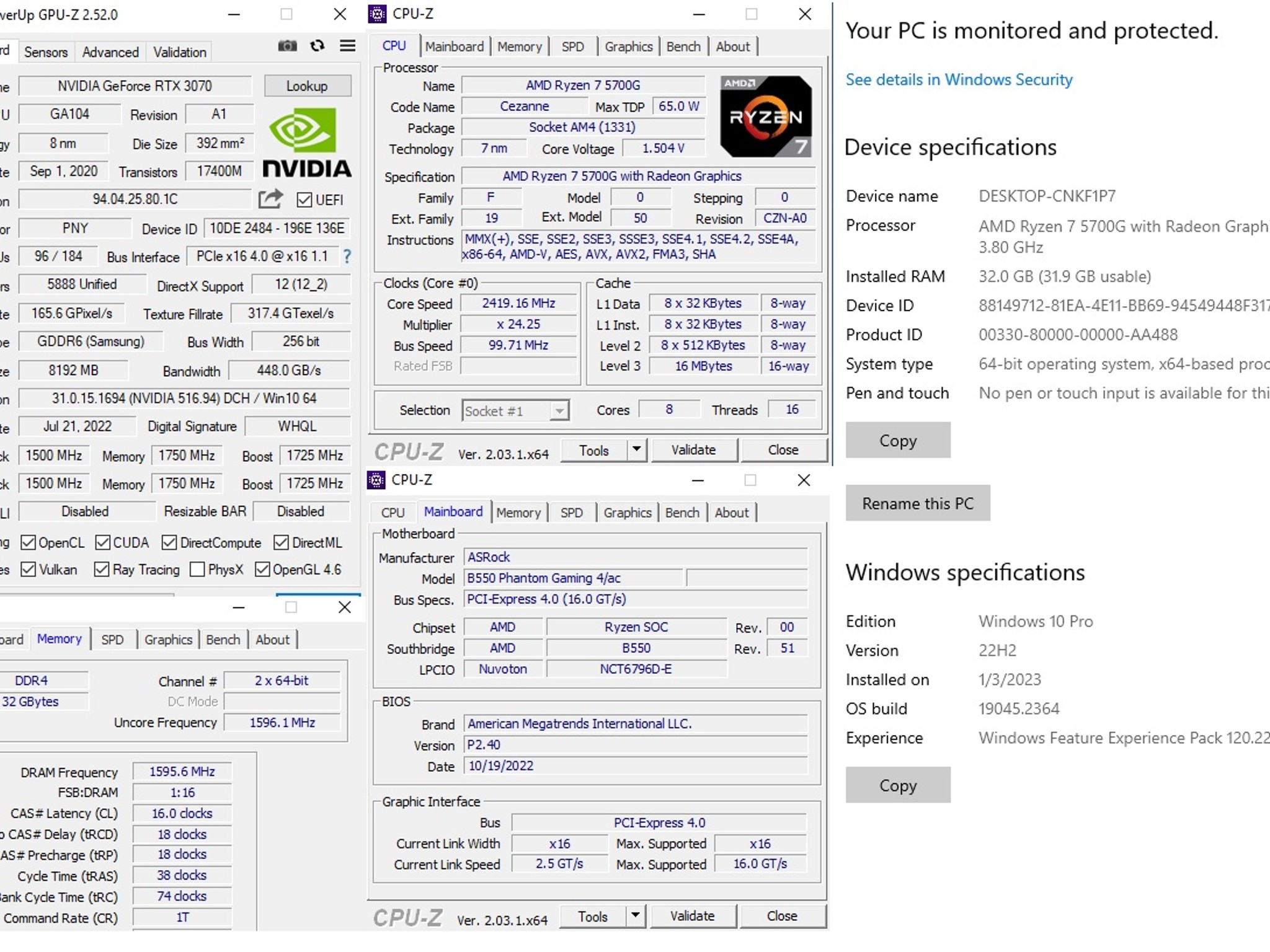Disable the Ray Tracing checkbox
Viewport: 1270px width, 952px height.
point(102,569)
